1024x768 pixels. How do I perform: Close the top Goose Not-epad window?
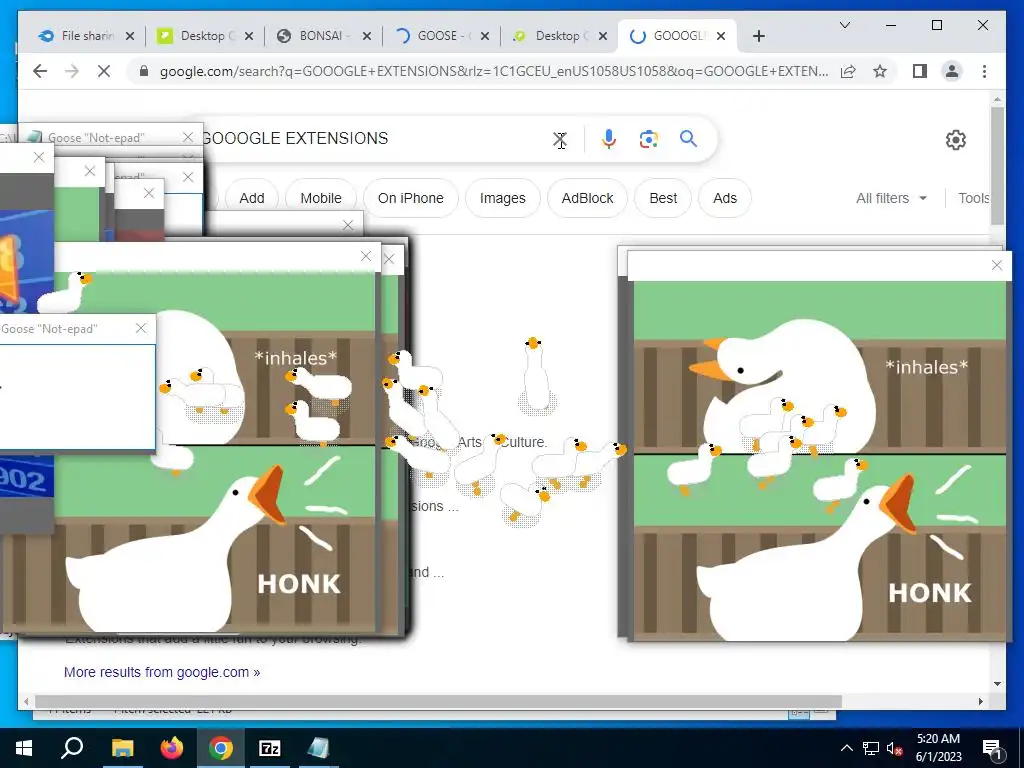point(188,137)
